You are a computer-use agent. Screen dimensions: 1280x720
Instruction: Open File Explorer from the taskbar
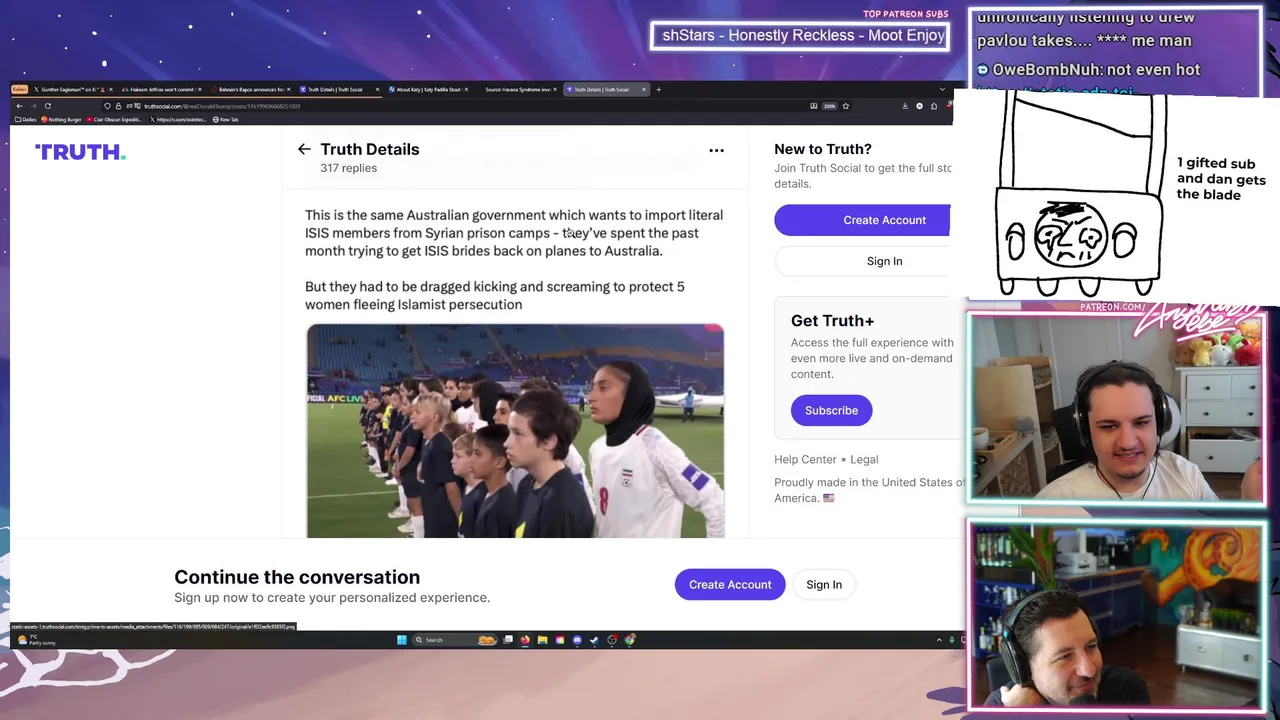(542, 640)
